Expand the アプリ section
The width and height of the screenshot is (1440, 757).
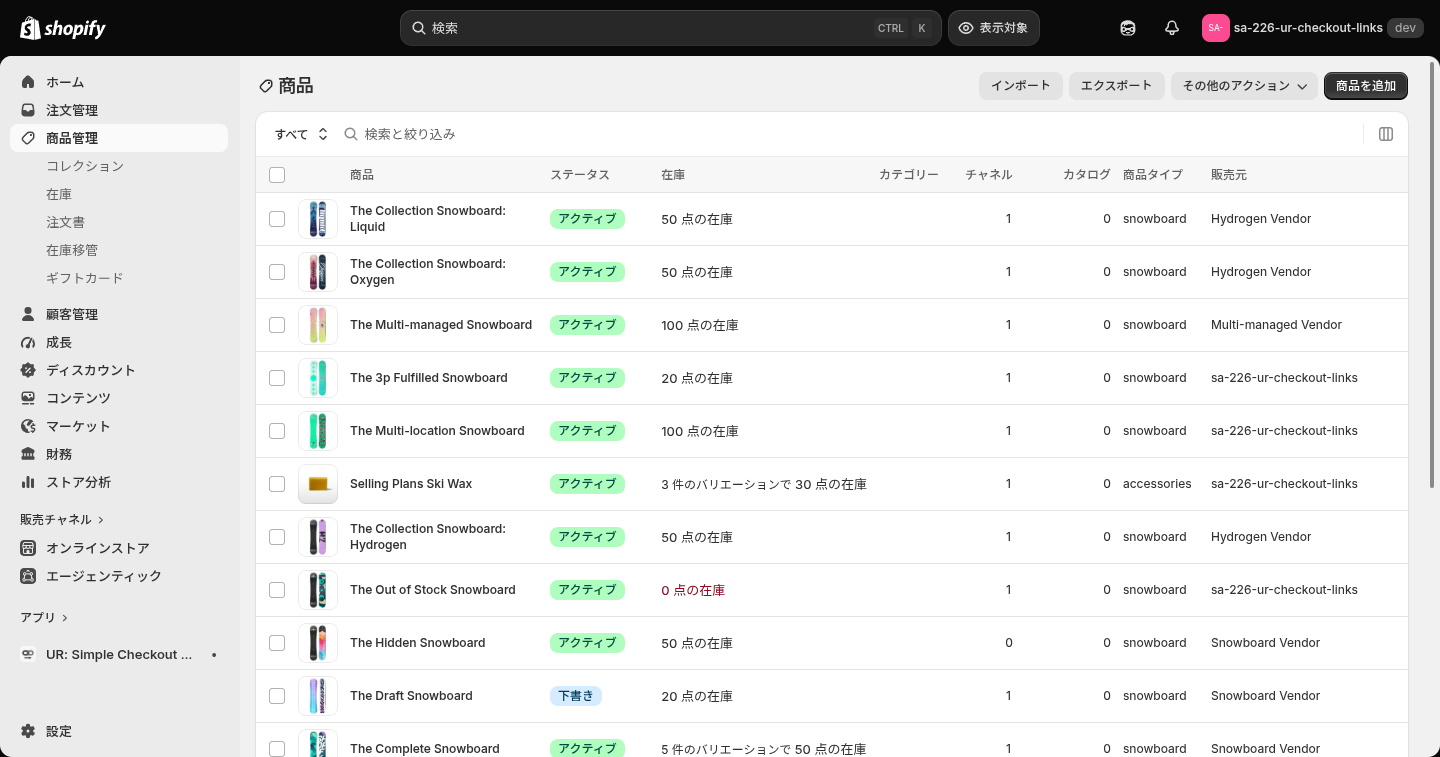44,618
